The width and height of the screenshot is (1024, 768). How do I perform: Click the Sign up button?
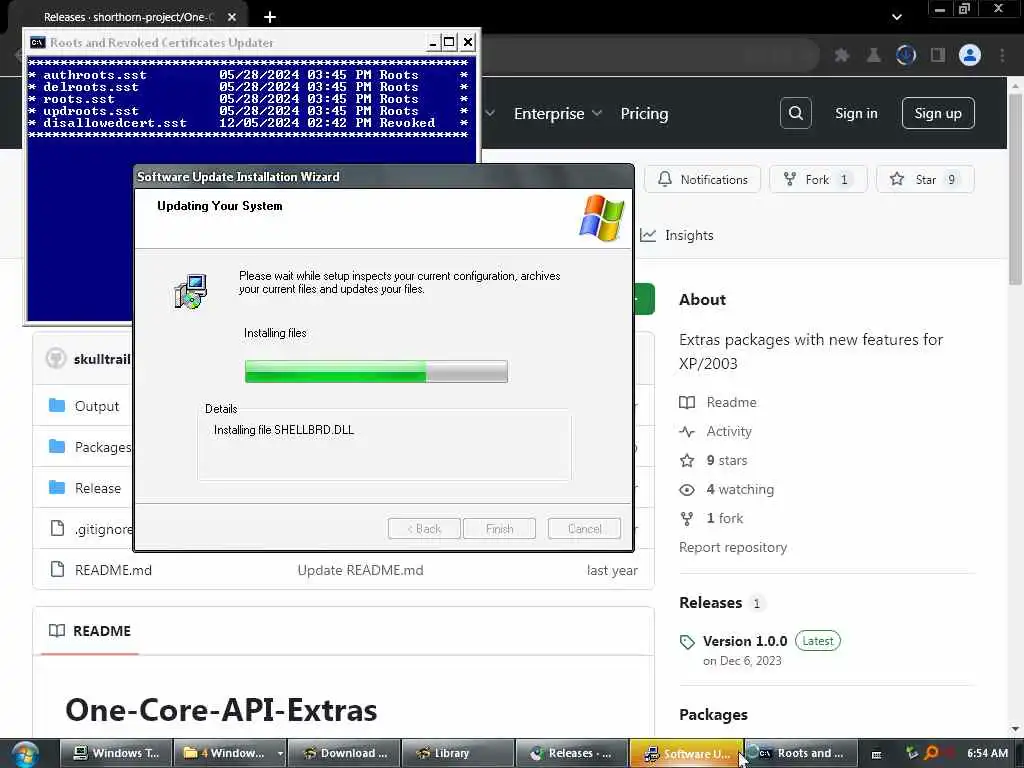(938, 113)
